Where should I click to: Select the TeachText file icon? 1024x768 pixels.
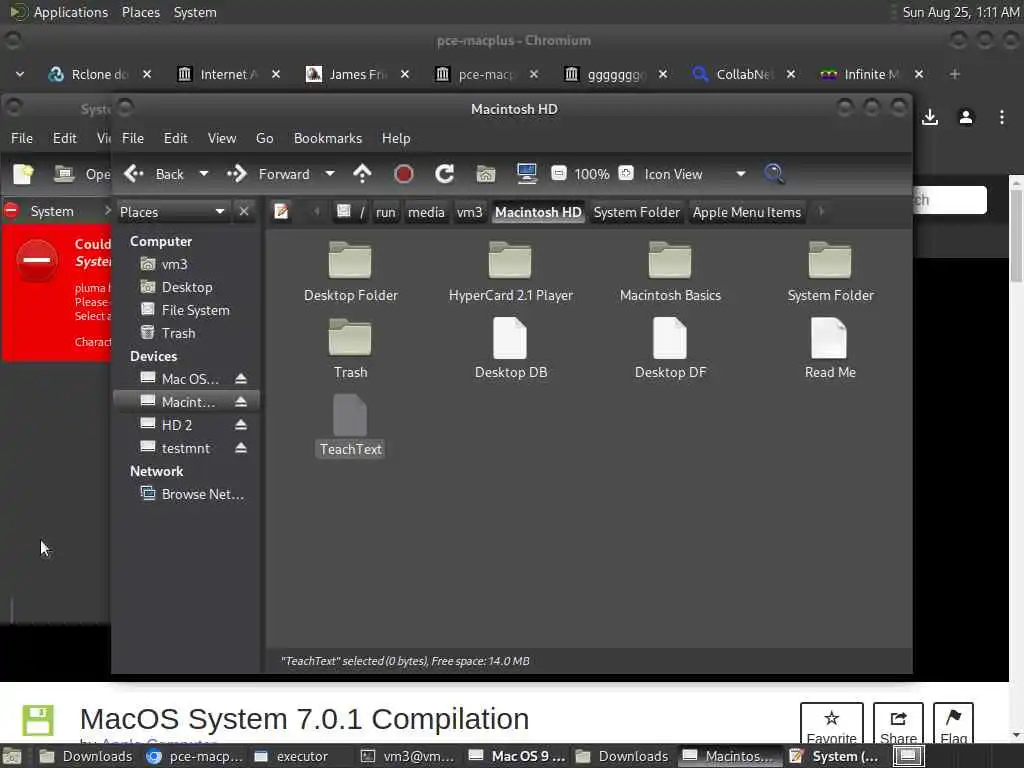(x=350, y=415)
